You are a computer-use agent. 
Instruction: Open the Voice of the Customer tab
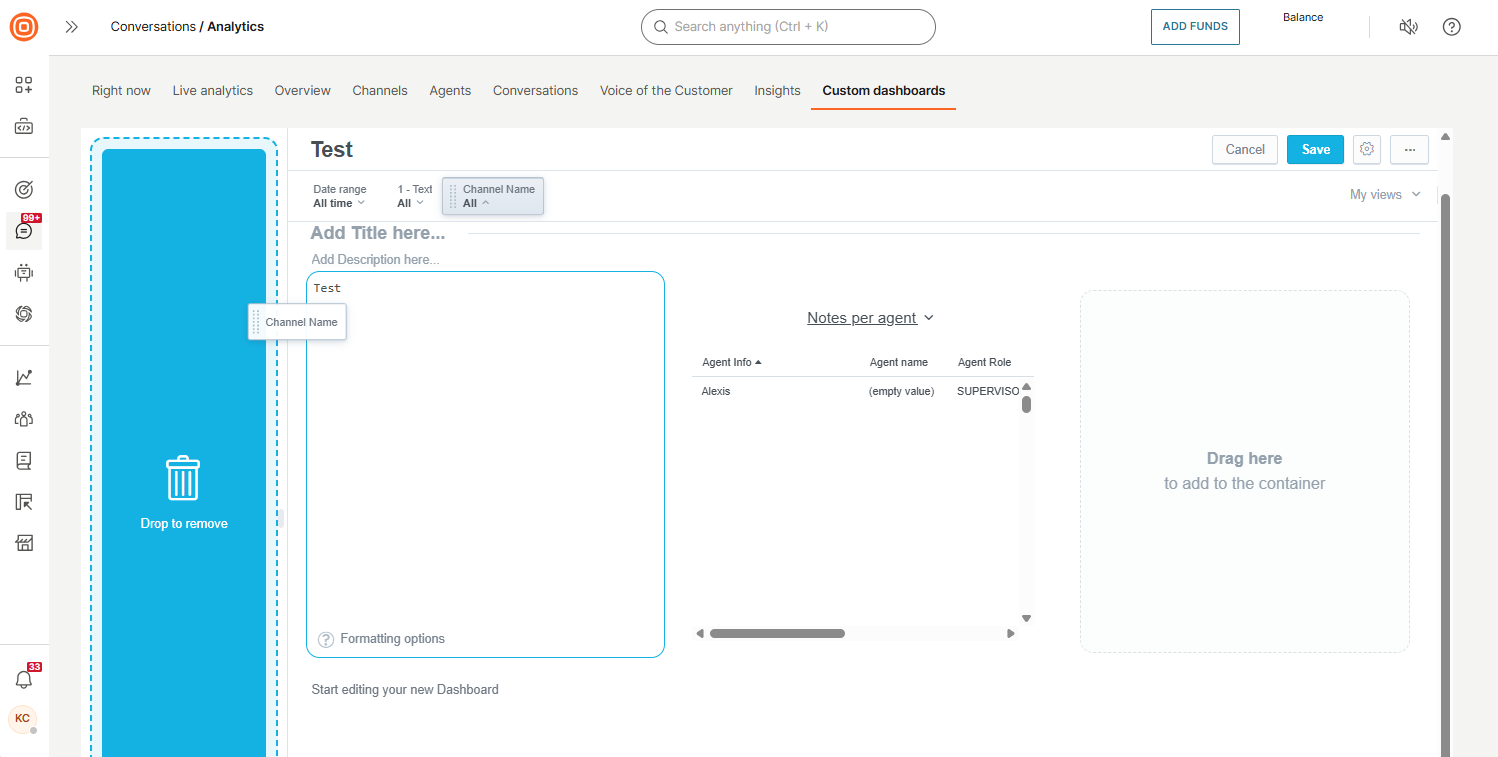[666, 90]
